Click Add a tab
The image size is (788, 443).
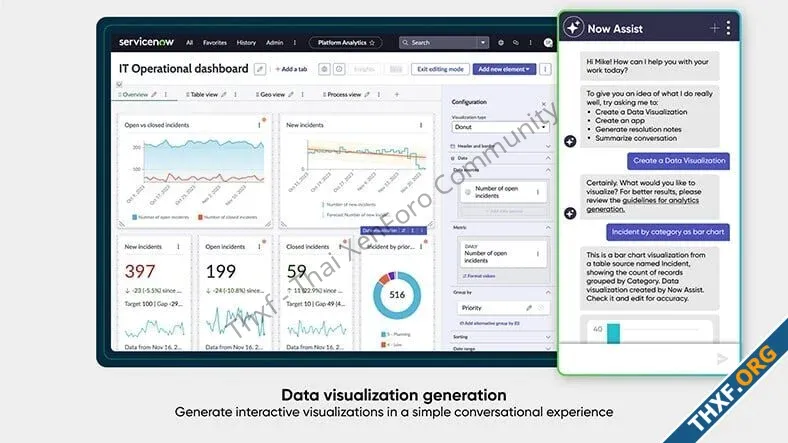coord(291,69)
